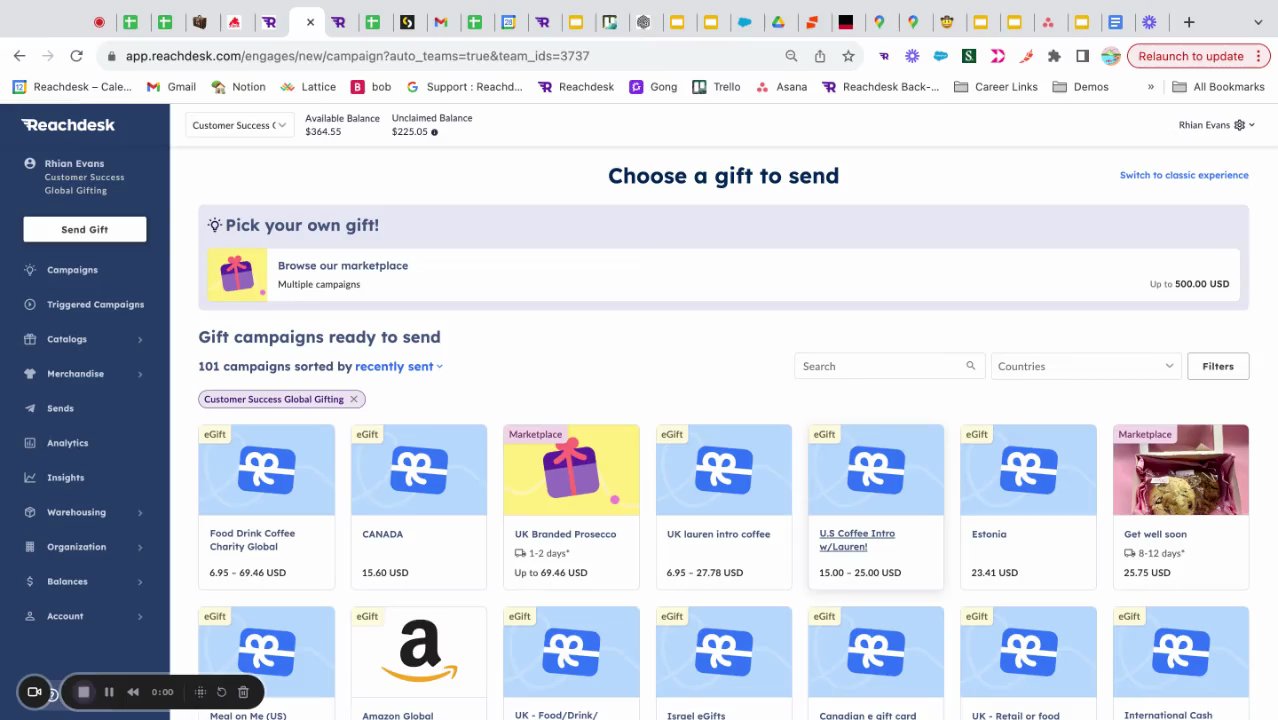This screenshot has height=720, width=1278.
Task: Open the Career Links bookmark folder
Action: point(995,87)
